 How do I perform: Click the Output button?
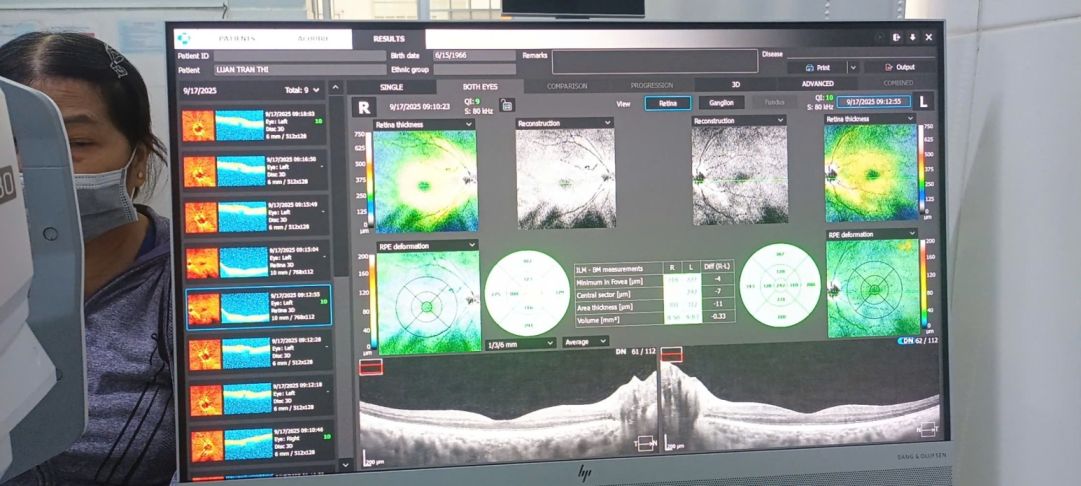tap(900, 67)
